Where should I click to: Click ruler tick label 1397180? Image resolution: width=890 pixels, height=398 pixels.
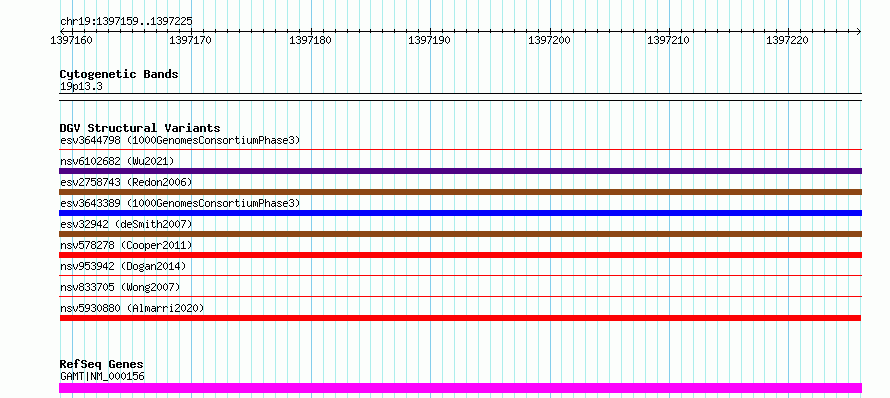coord(310,40)
